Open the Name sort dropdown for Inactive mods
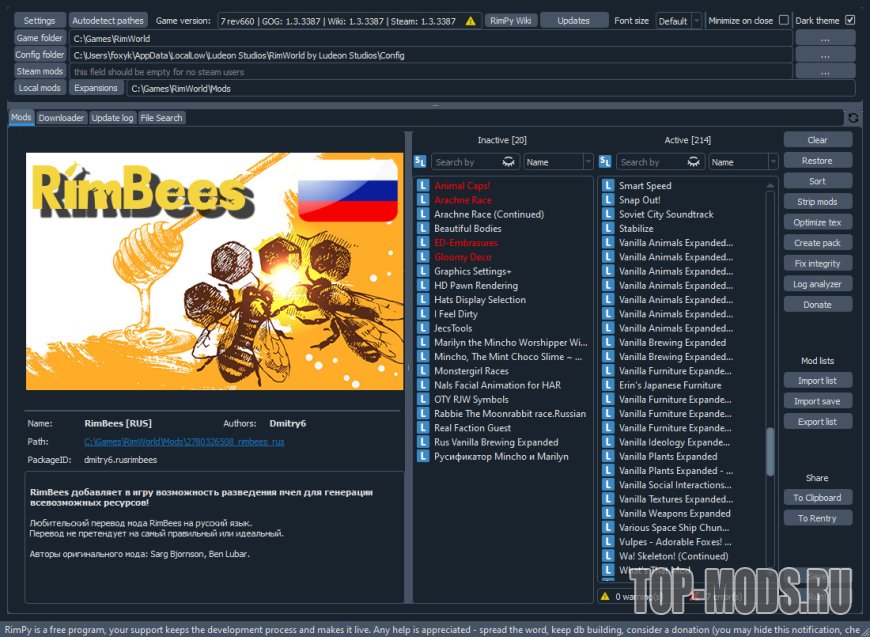Image resolution: width=870 pixels, height=637 pixels. click(x=558, y=162)
